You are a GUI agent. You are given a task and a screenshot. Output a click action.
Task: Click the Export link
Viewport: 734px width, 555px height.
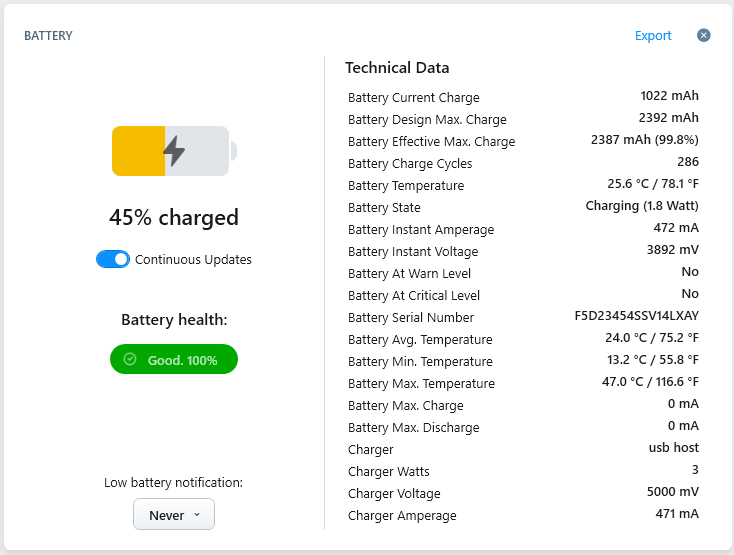pos(653,36)
